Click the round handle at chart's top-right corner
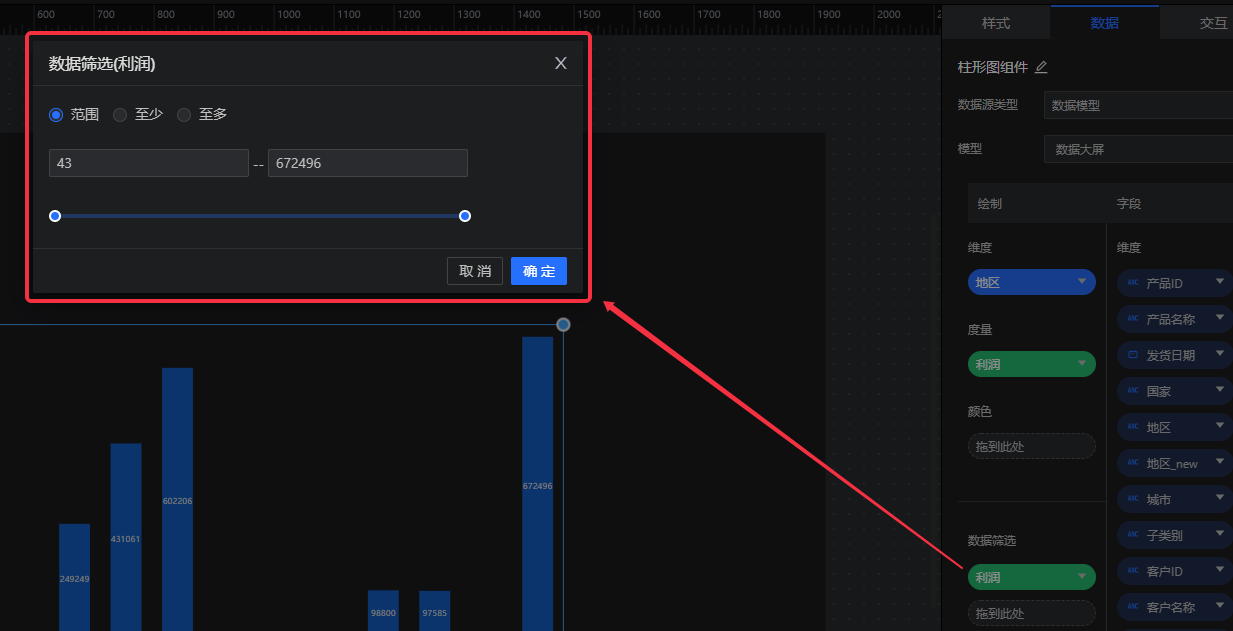 tap(563, 325)
